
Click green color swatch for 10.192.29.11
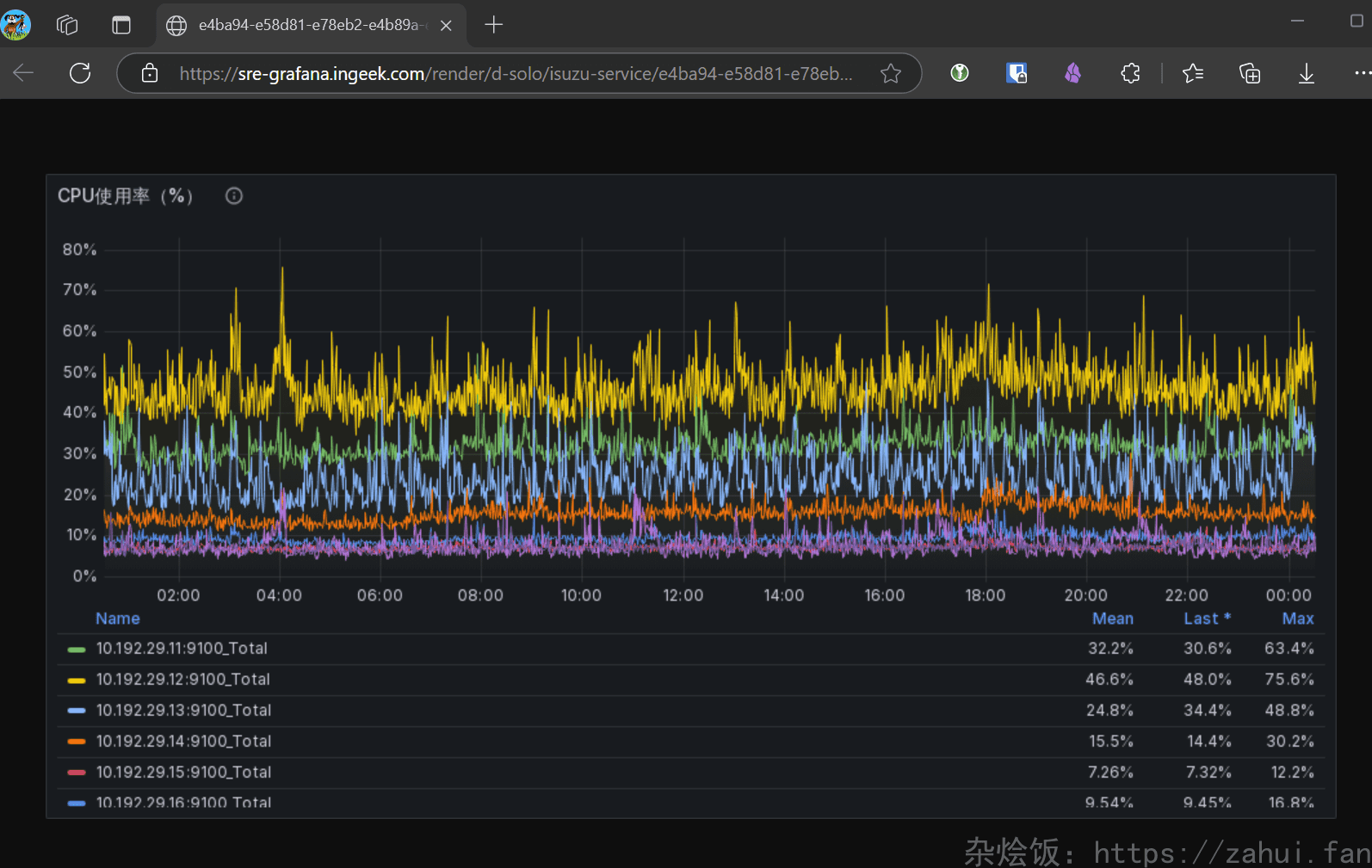coord(77,649)
